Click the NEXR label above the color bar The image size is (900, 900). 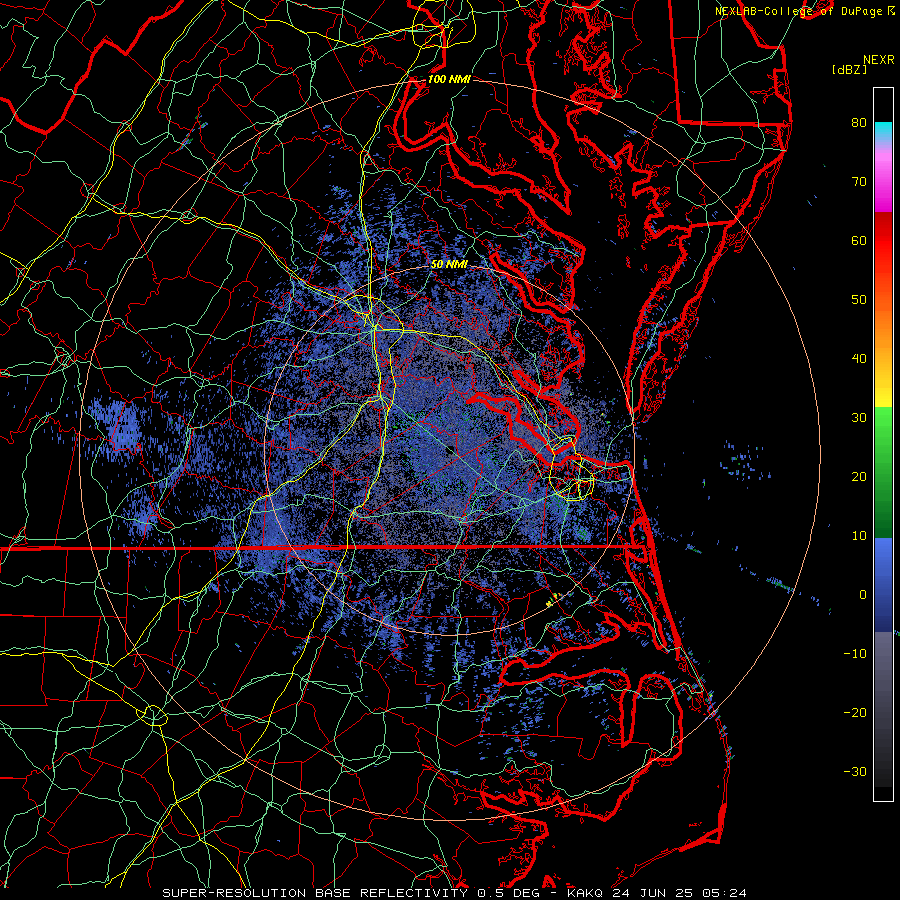[878, 60]
